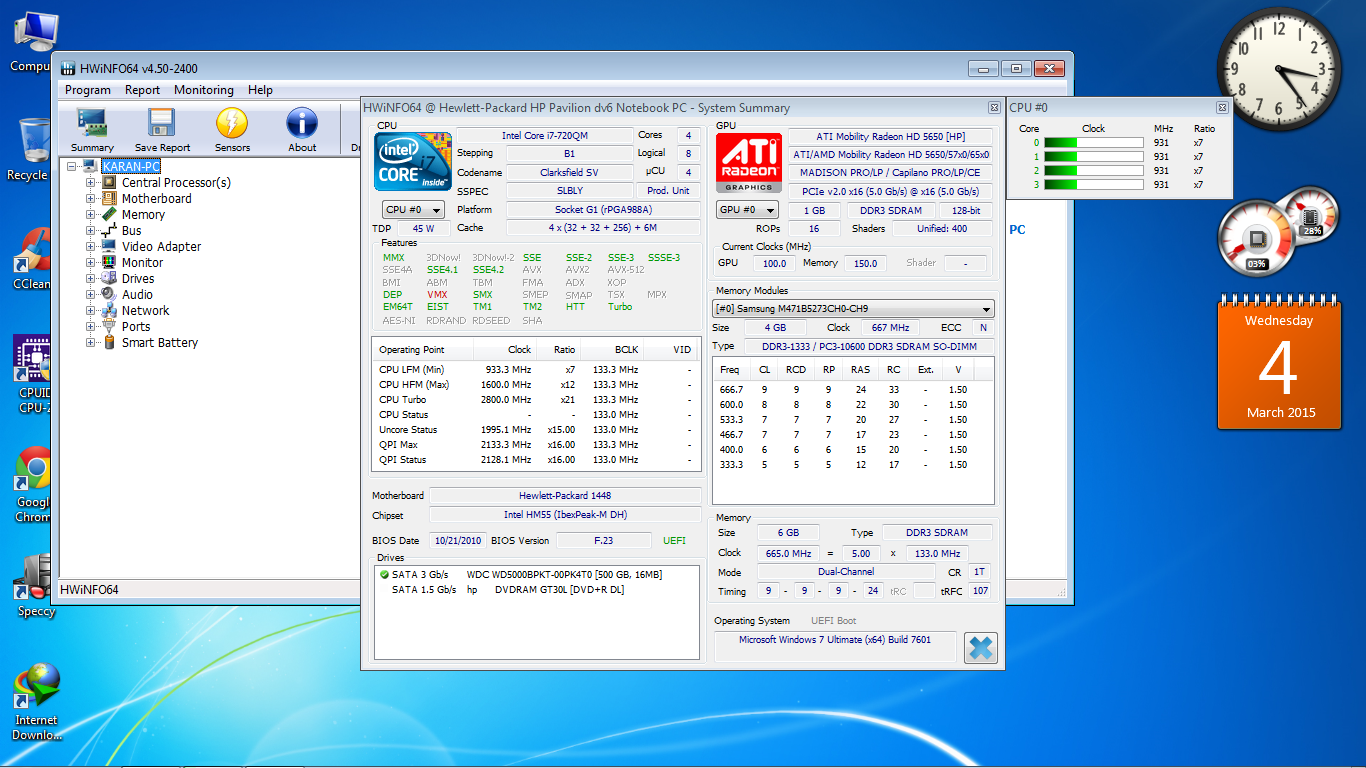
Task: Click the Intel Core i7-720QM name field
Action: point(544,135)
